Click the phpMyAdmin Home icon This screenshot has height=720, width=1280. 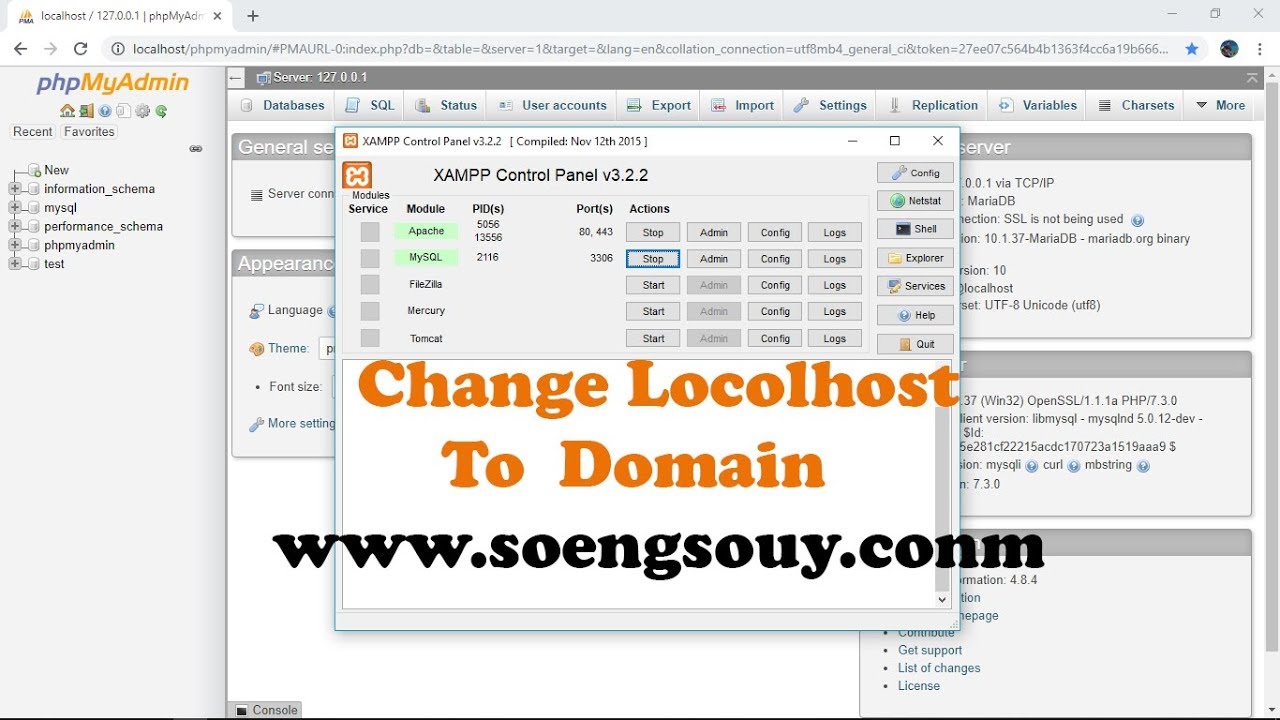(67, 111)
